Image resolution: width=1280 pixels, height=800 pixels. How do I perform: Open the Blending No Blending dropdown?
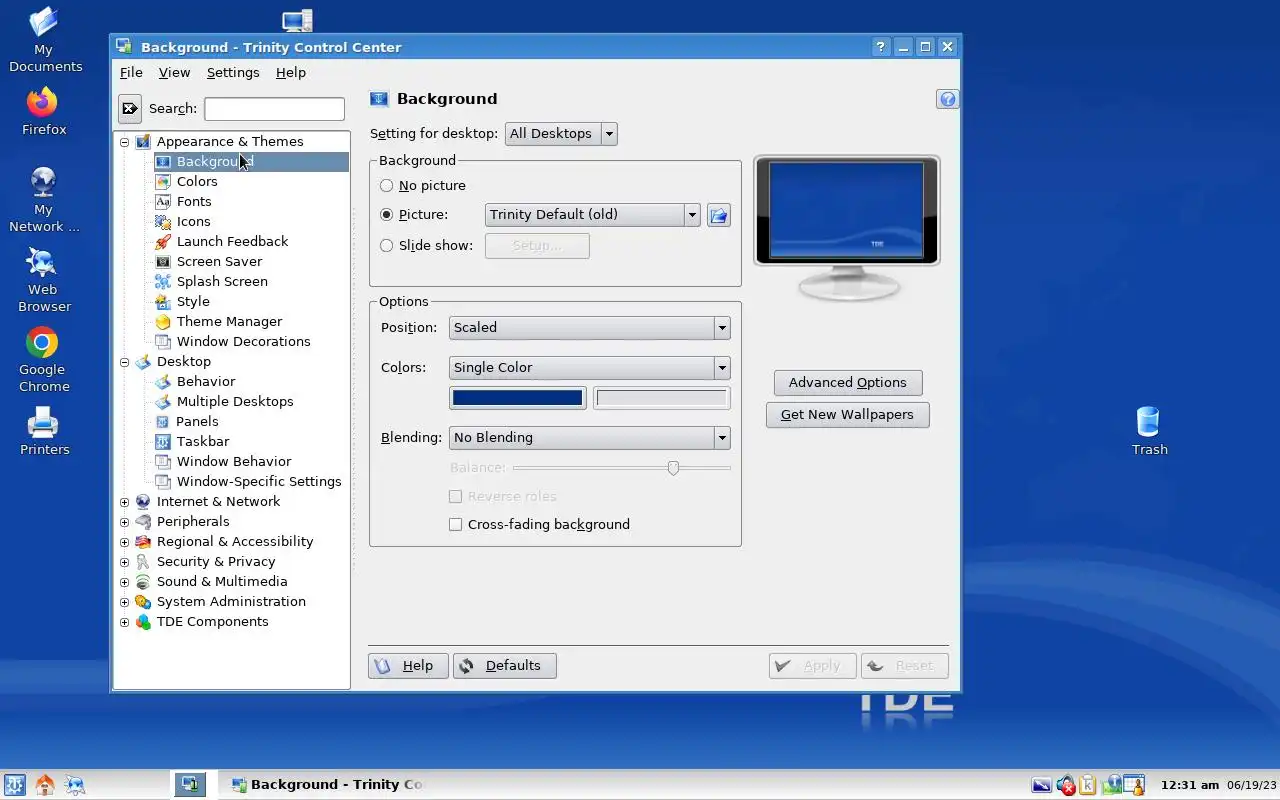pyautogui.click(x=589, y=438)
